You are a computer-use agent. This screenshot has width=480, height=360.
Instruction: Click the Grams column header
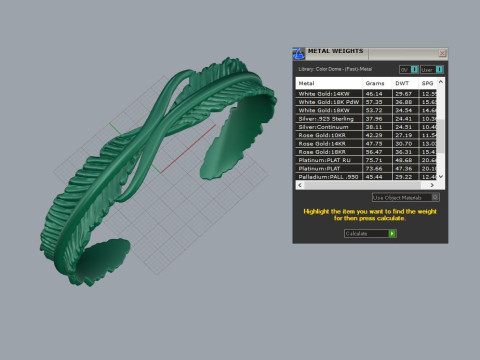tap(377, 83)
